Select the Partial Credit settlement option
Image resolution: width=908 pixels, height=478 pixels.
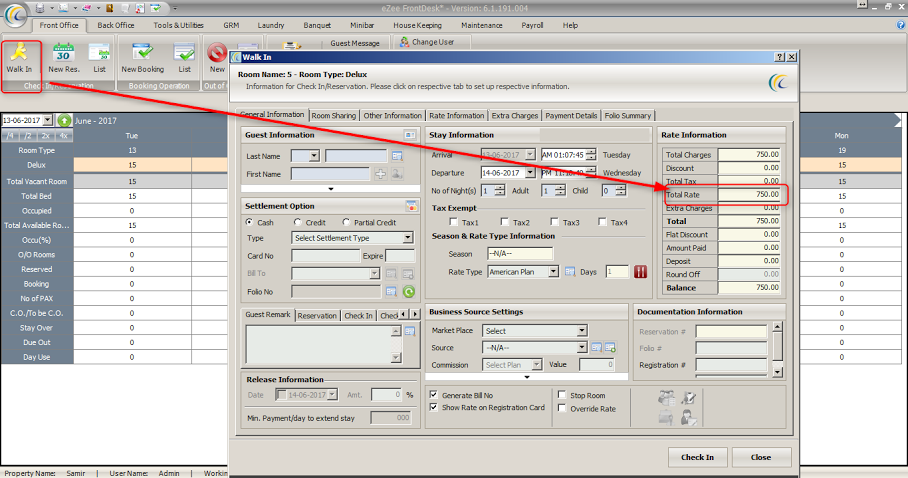click(346, 222)
